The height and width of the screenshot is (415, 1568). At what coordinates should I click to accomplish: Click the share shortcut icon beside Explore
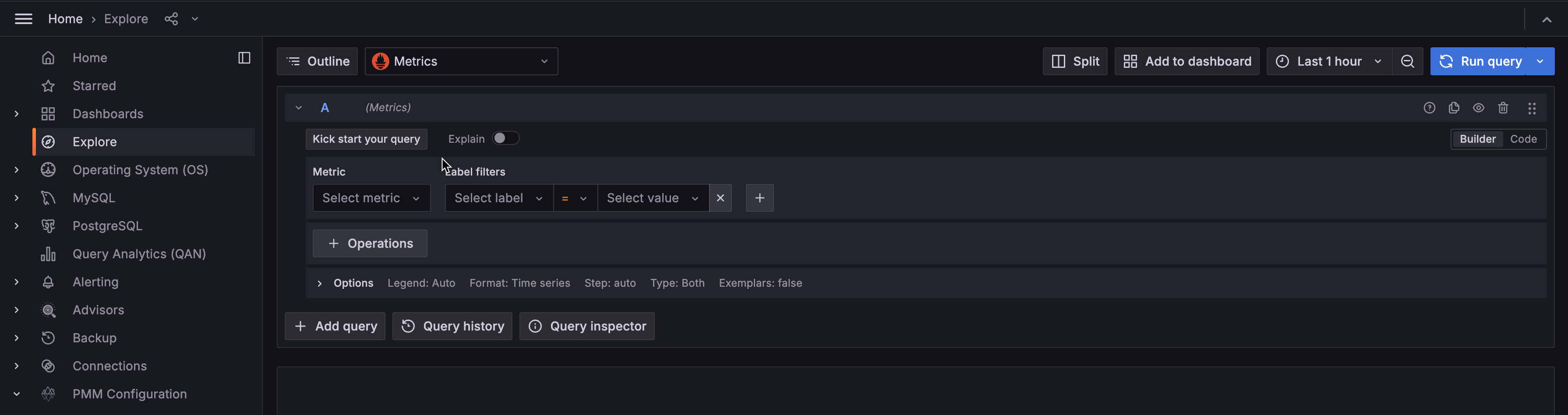172,19
